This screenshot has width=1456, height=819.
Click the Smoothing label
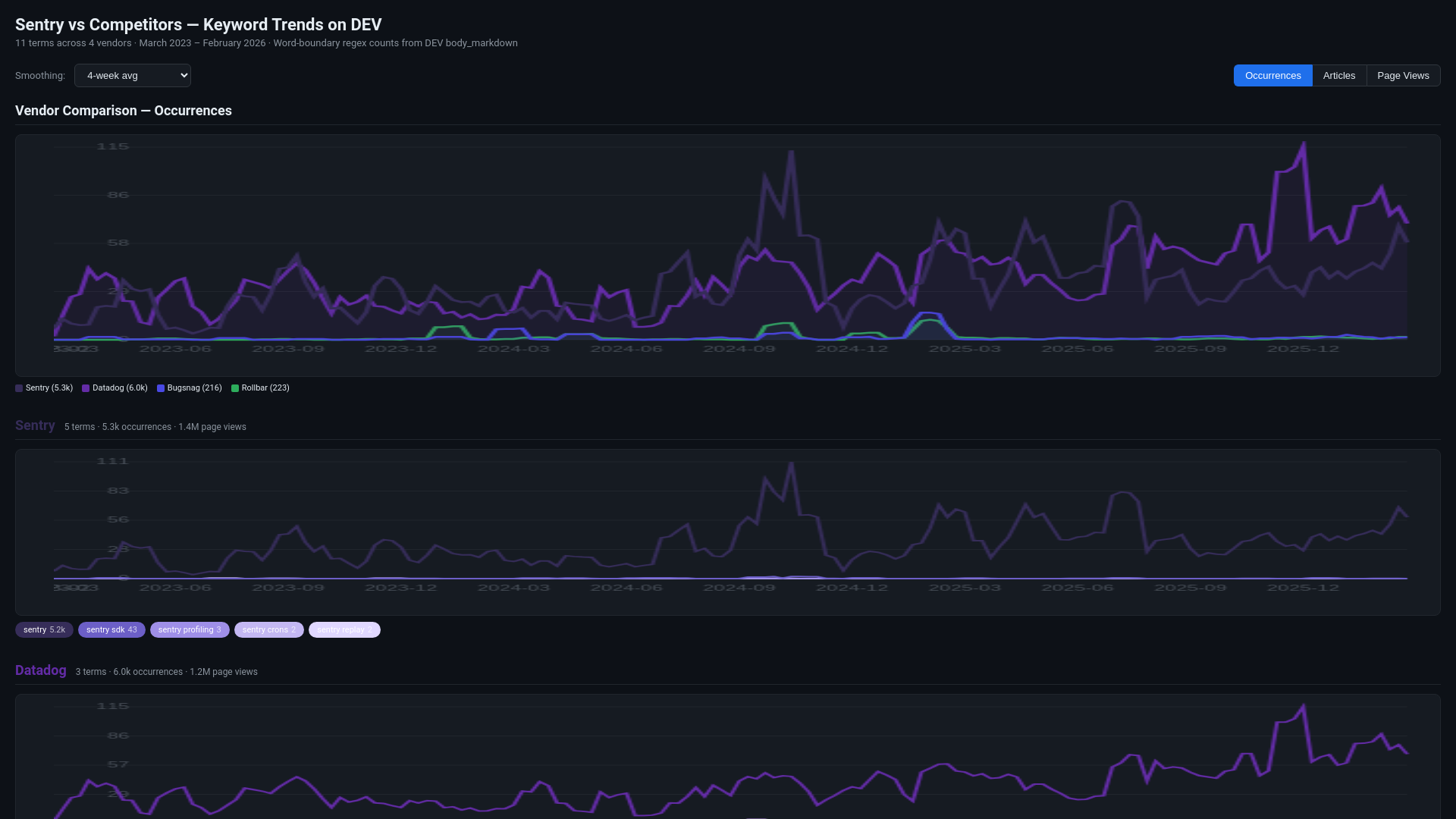click(40, 76)
